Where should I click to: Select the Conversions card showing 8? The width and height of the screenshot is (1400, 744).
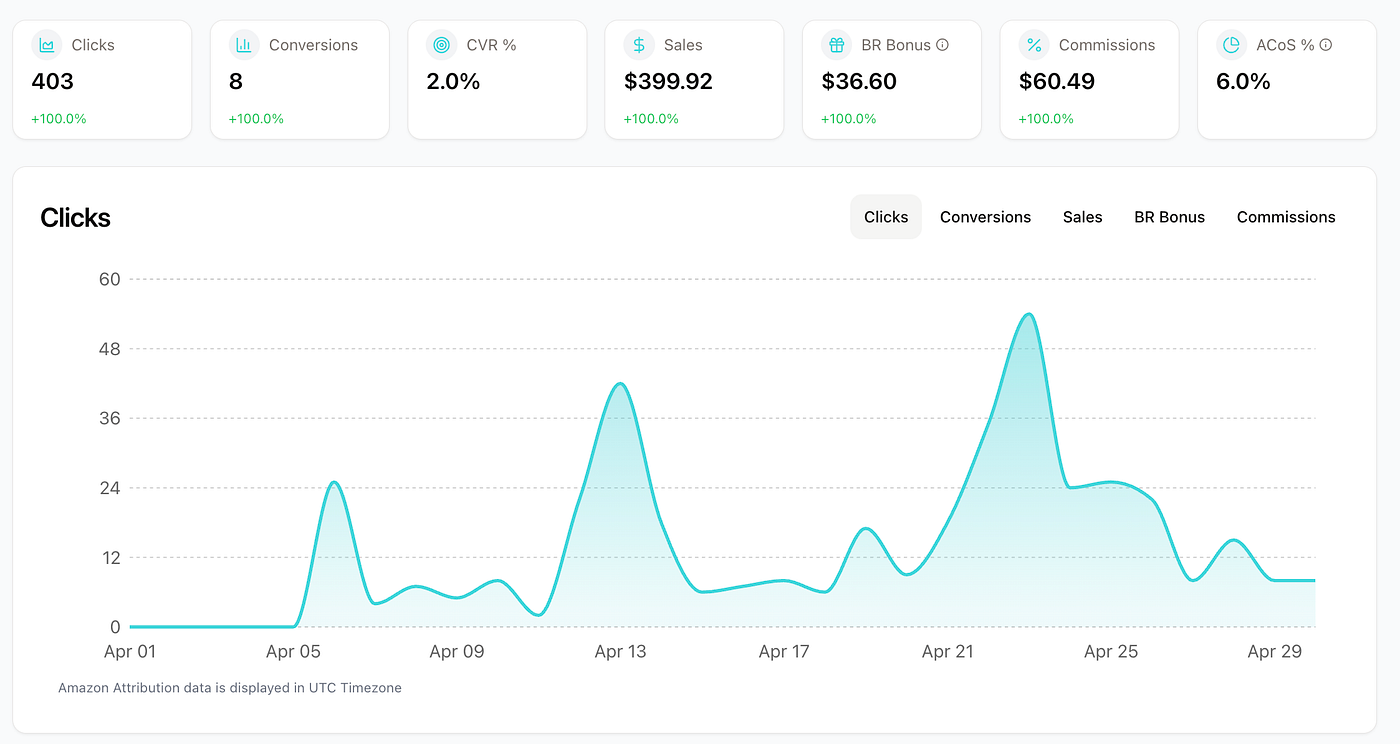pos(299,79)
